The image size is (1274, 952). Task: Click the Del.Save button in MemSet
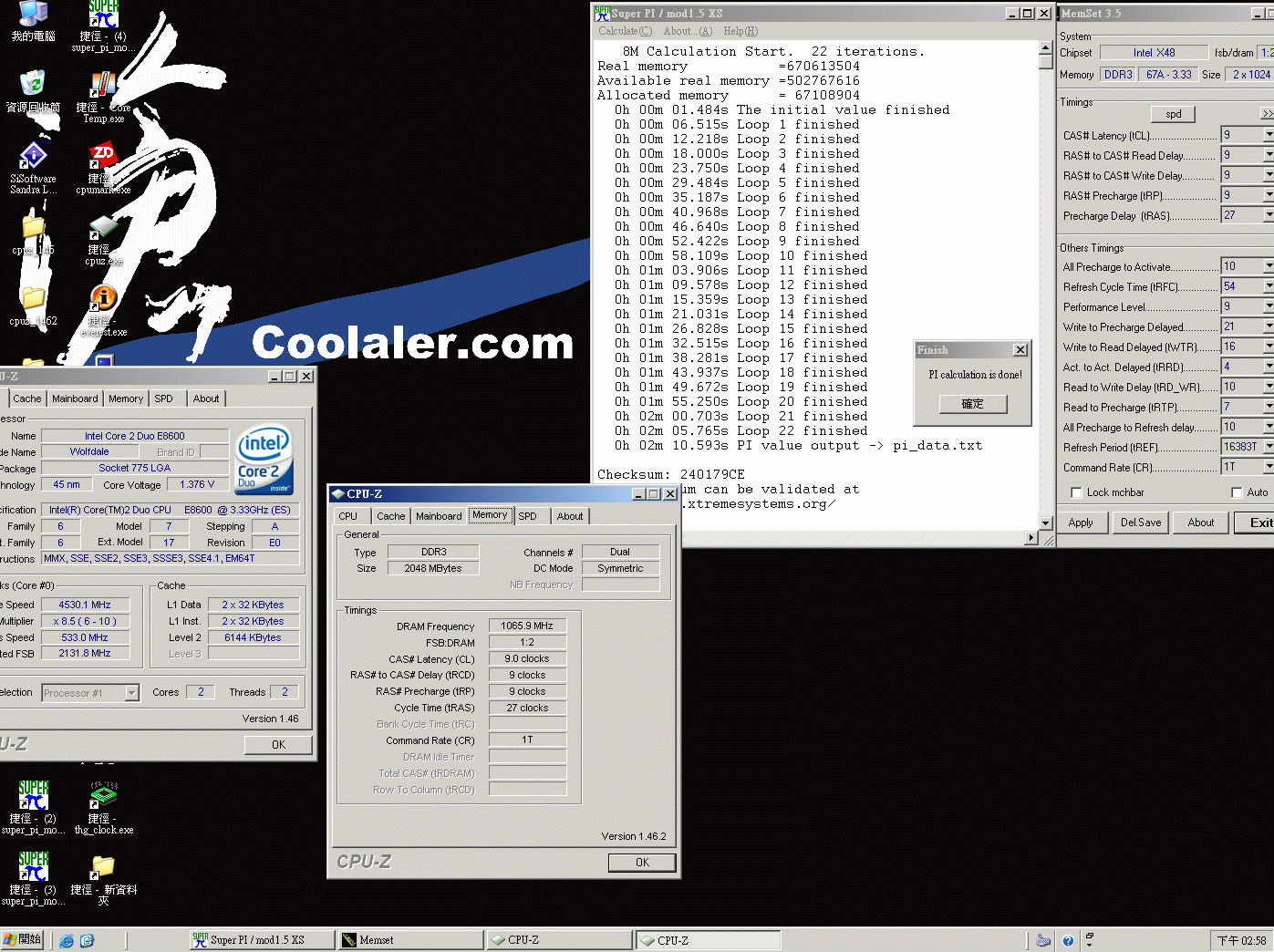1141,523
